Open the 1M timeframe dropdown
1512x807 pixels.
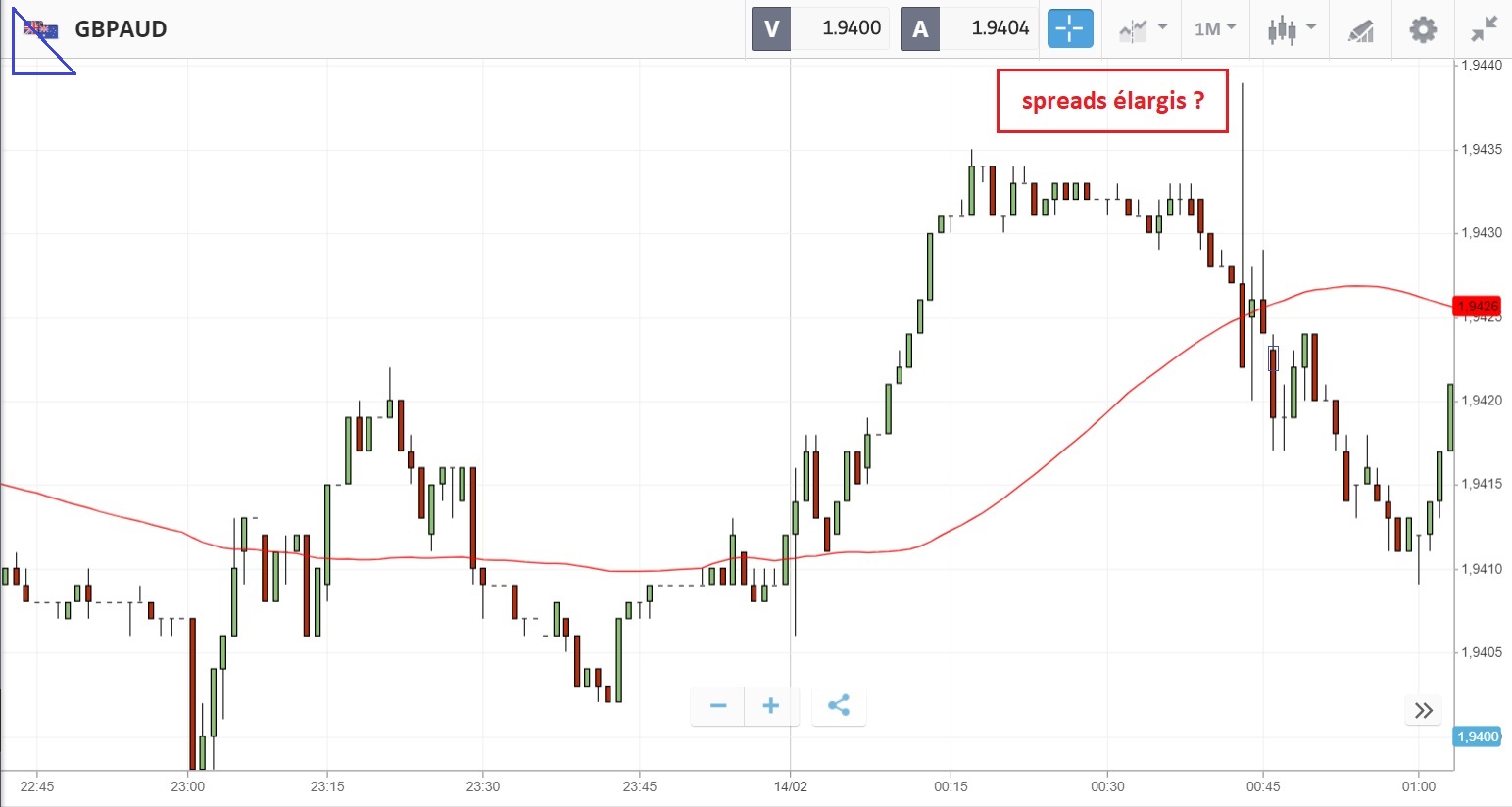pos(1214,29)
